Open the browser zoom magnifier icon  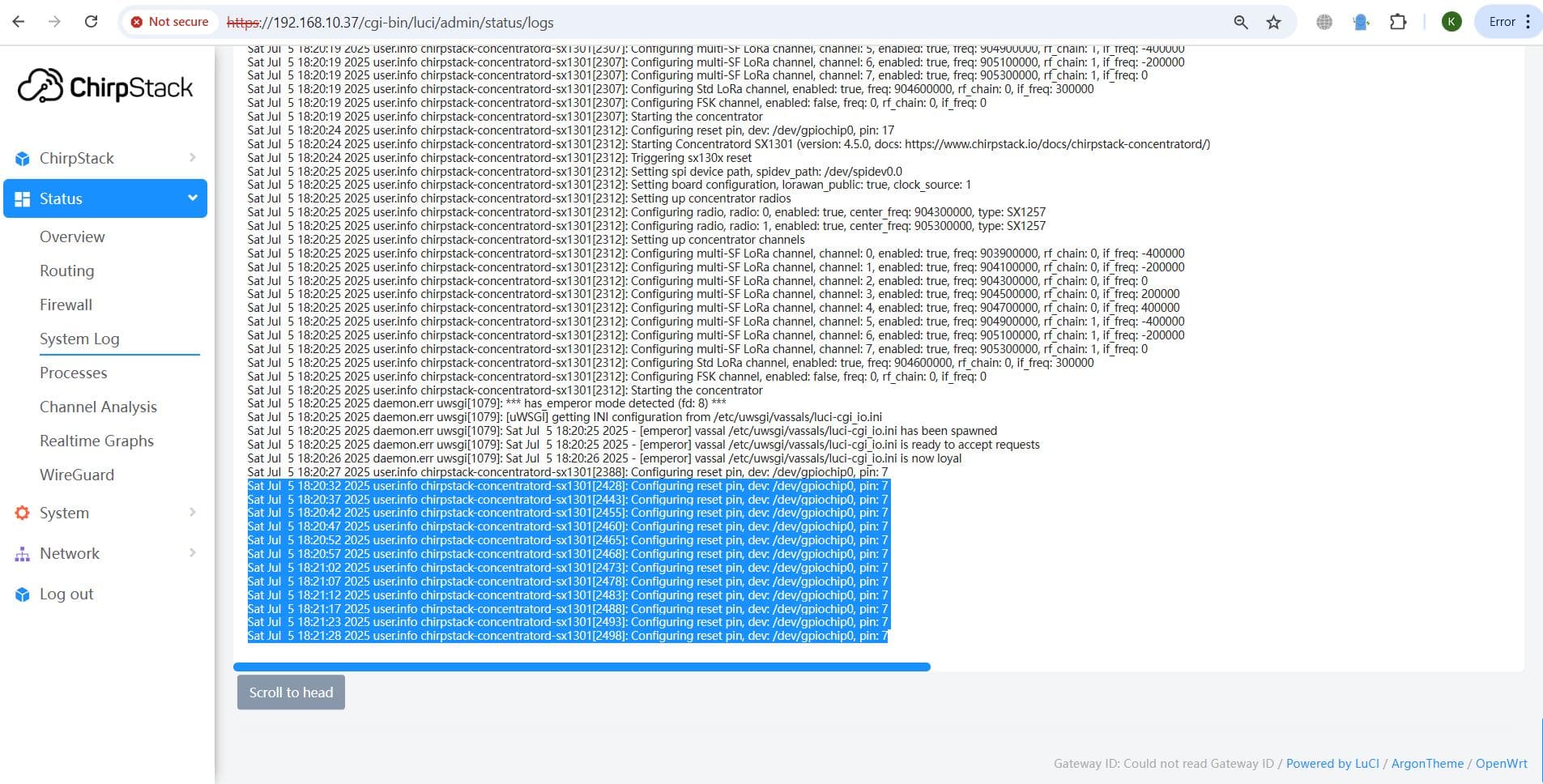1240,22
